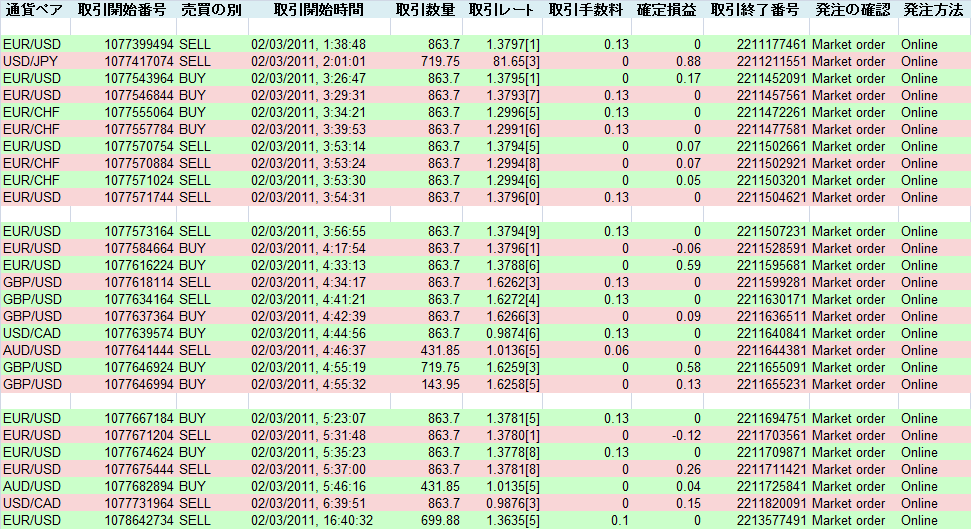Viewport: 971px width, 529px height.
Task: Select the 取引手数料 column header
Action: (587, 10)
